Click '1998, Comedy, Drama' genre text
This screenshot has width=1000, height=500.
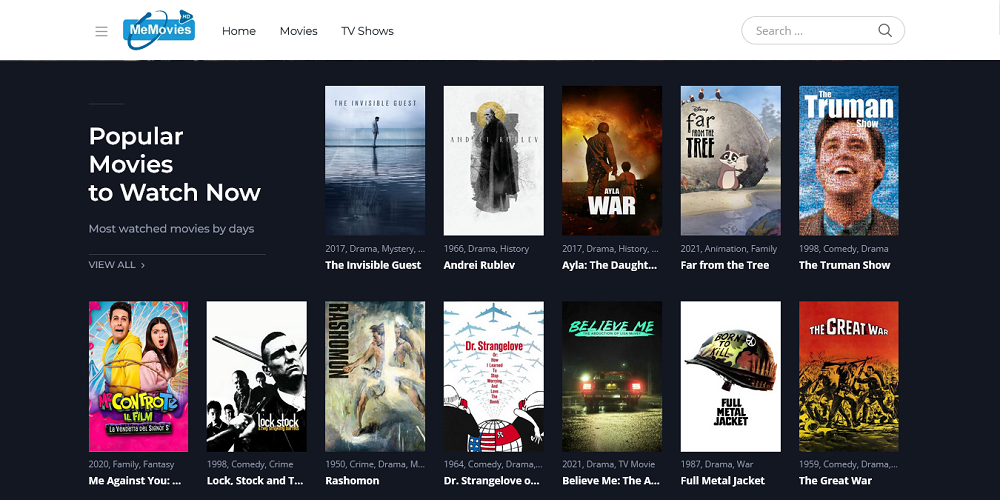tap(844, 249)
